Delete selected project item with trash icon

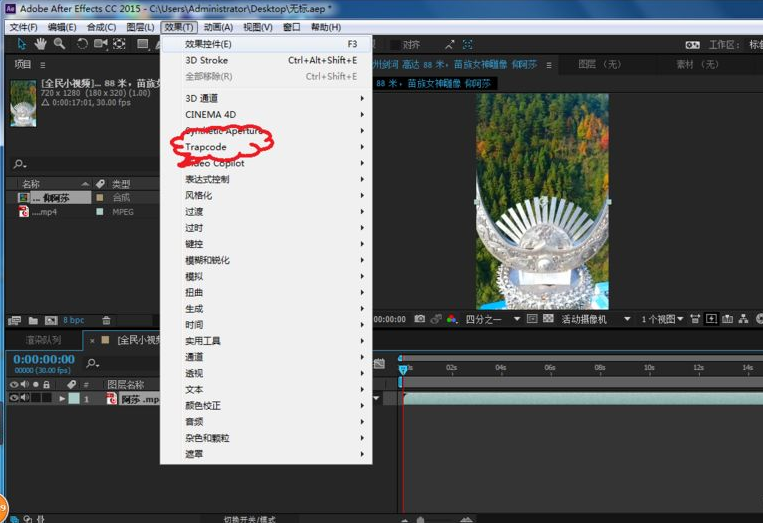pyautogui.click(x=106, y=320)
